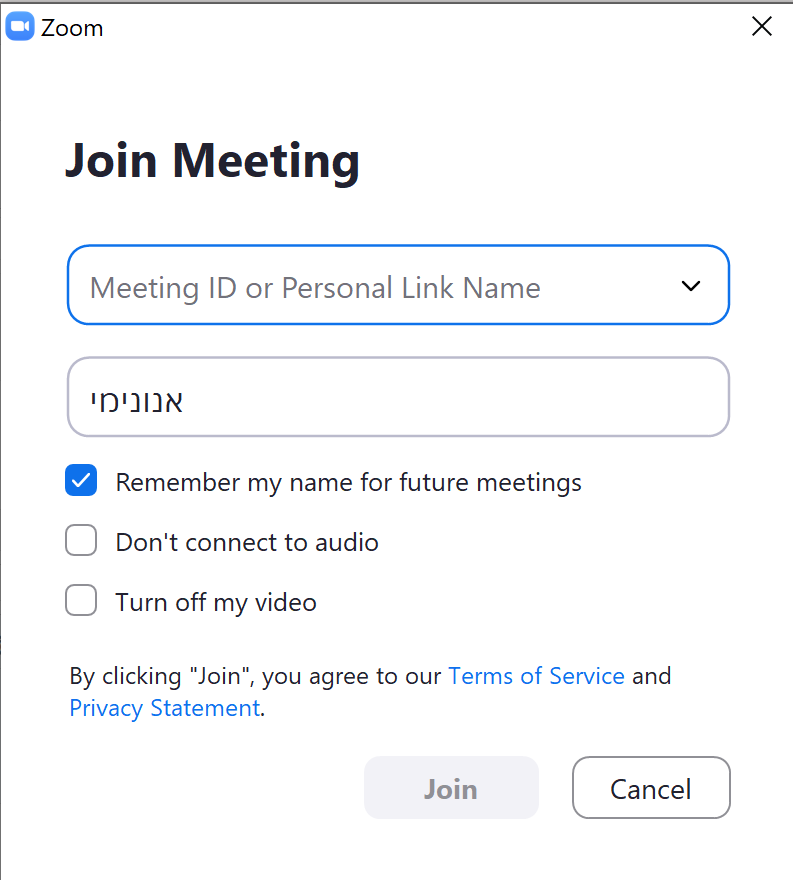Open the Terms of Service link
This screenshot has width=793, height=880.
pos(536,676)
